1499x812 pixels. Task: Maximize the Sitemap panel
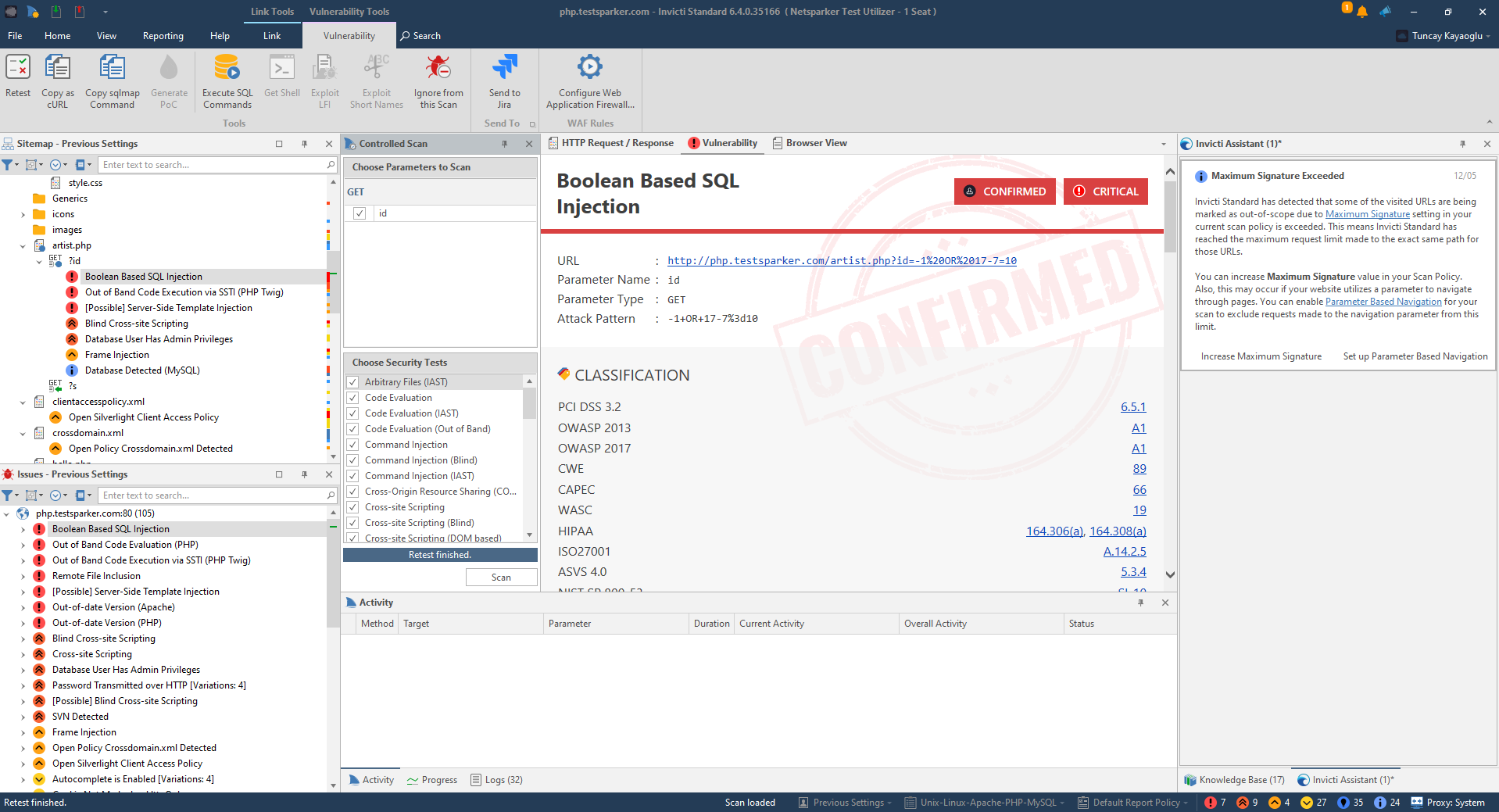coord(279,144)
